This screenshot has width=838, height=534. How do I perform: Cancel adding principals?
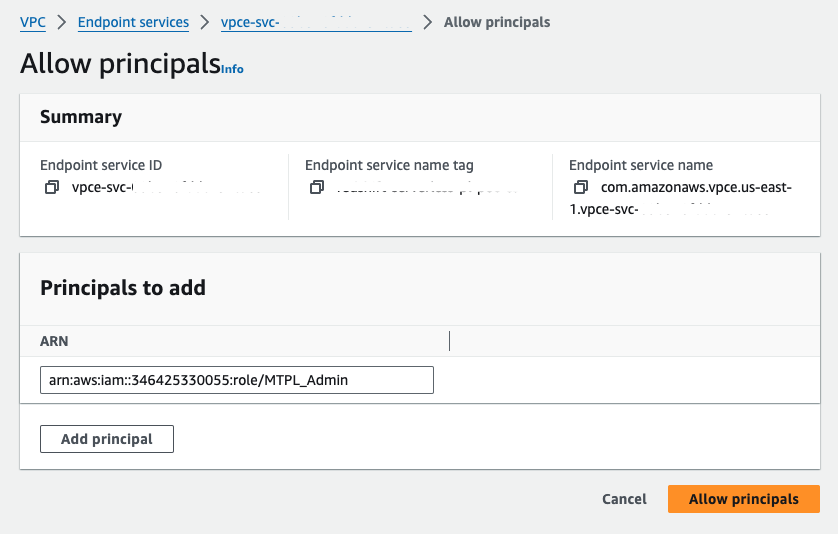pyautogui.click(x=624, y=499)
